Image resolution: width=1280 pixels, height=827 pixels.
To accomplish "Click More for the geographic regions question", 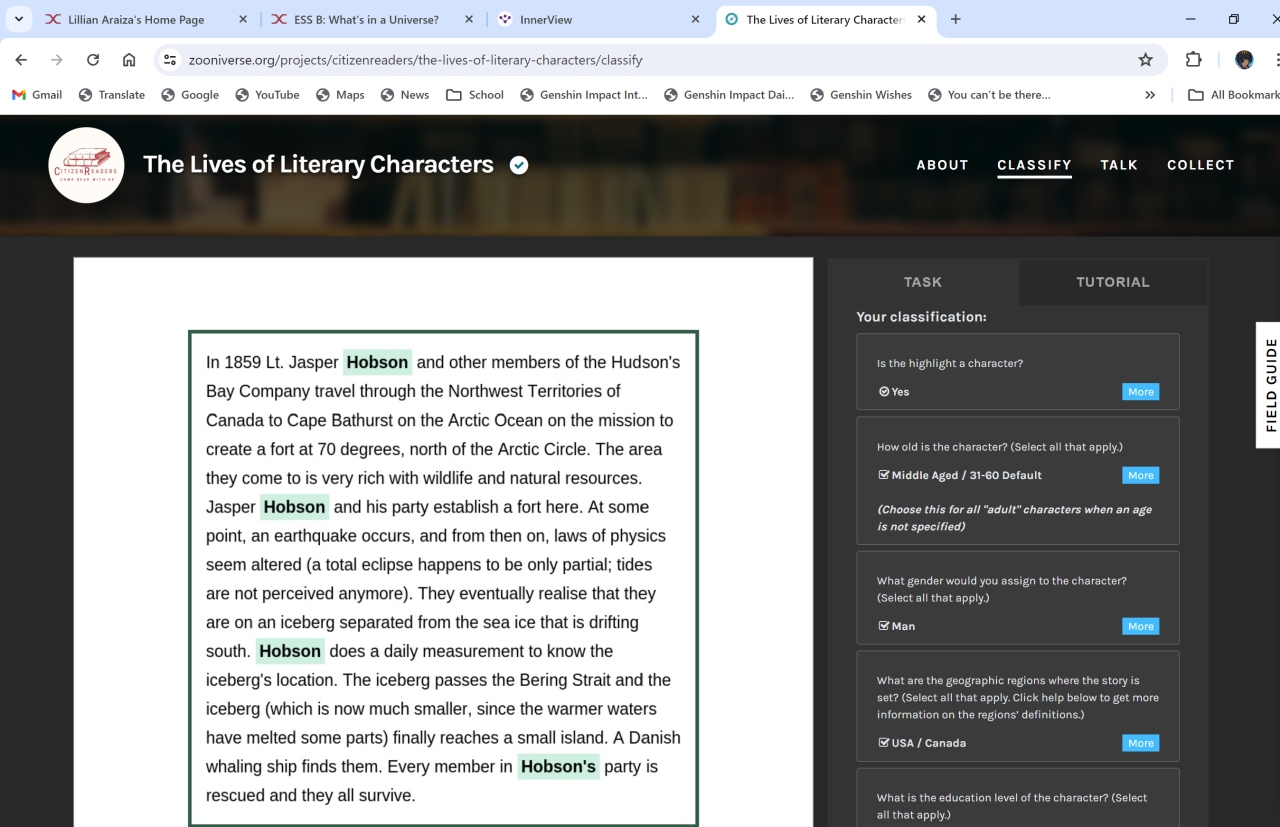I will [1140, 743].
